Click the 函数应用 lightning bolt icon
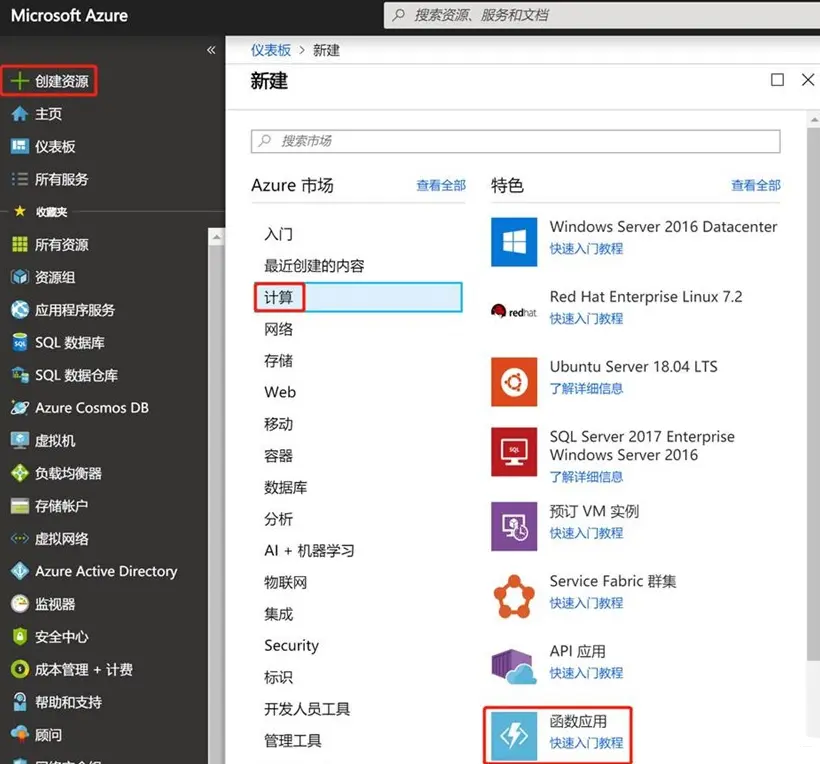Viewport: 820px width, 764px height. point(514,736)
